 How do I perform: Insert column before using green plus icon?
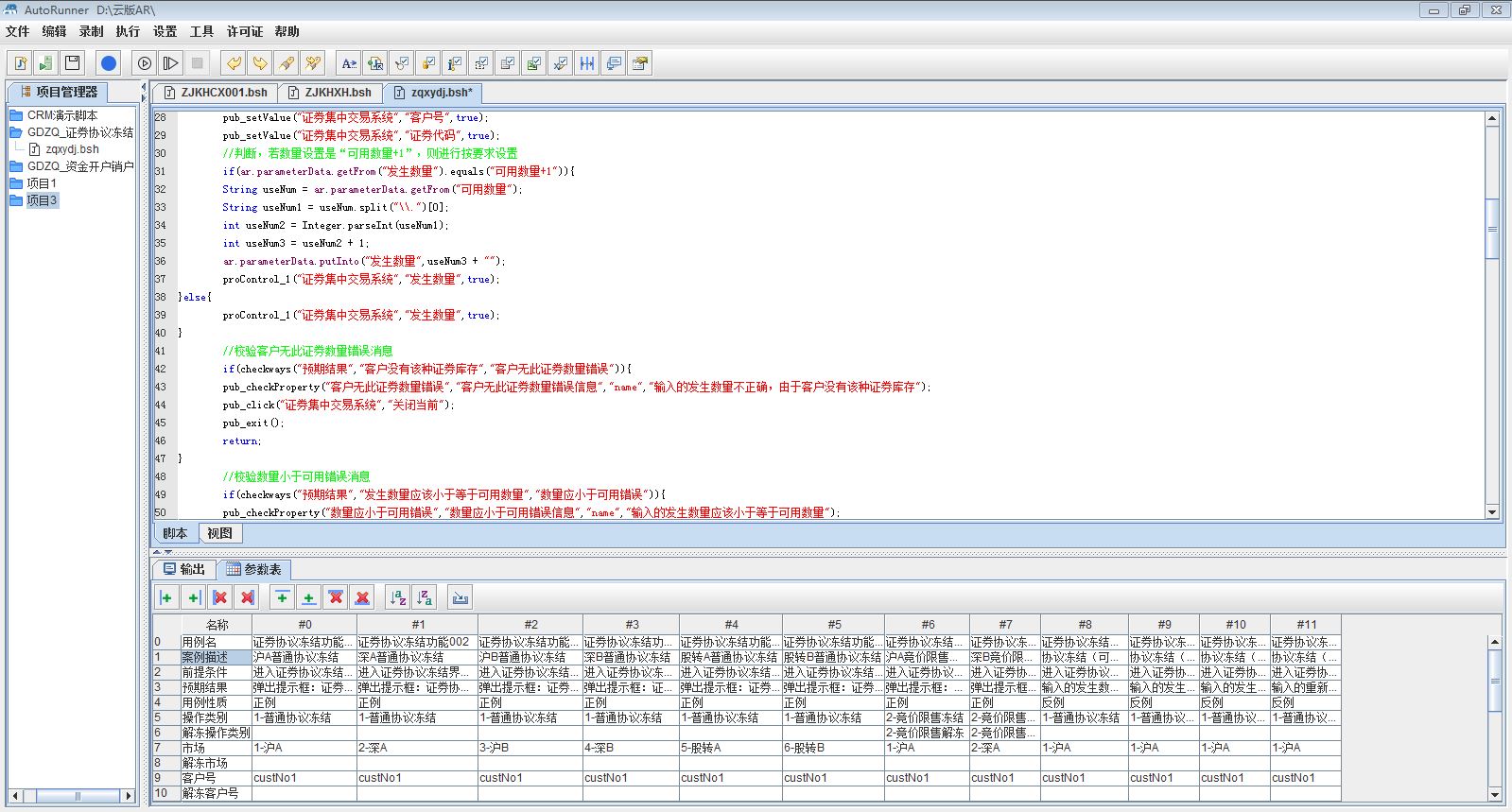166,597
